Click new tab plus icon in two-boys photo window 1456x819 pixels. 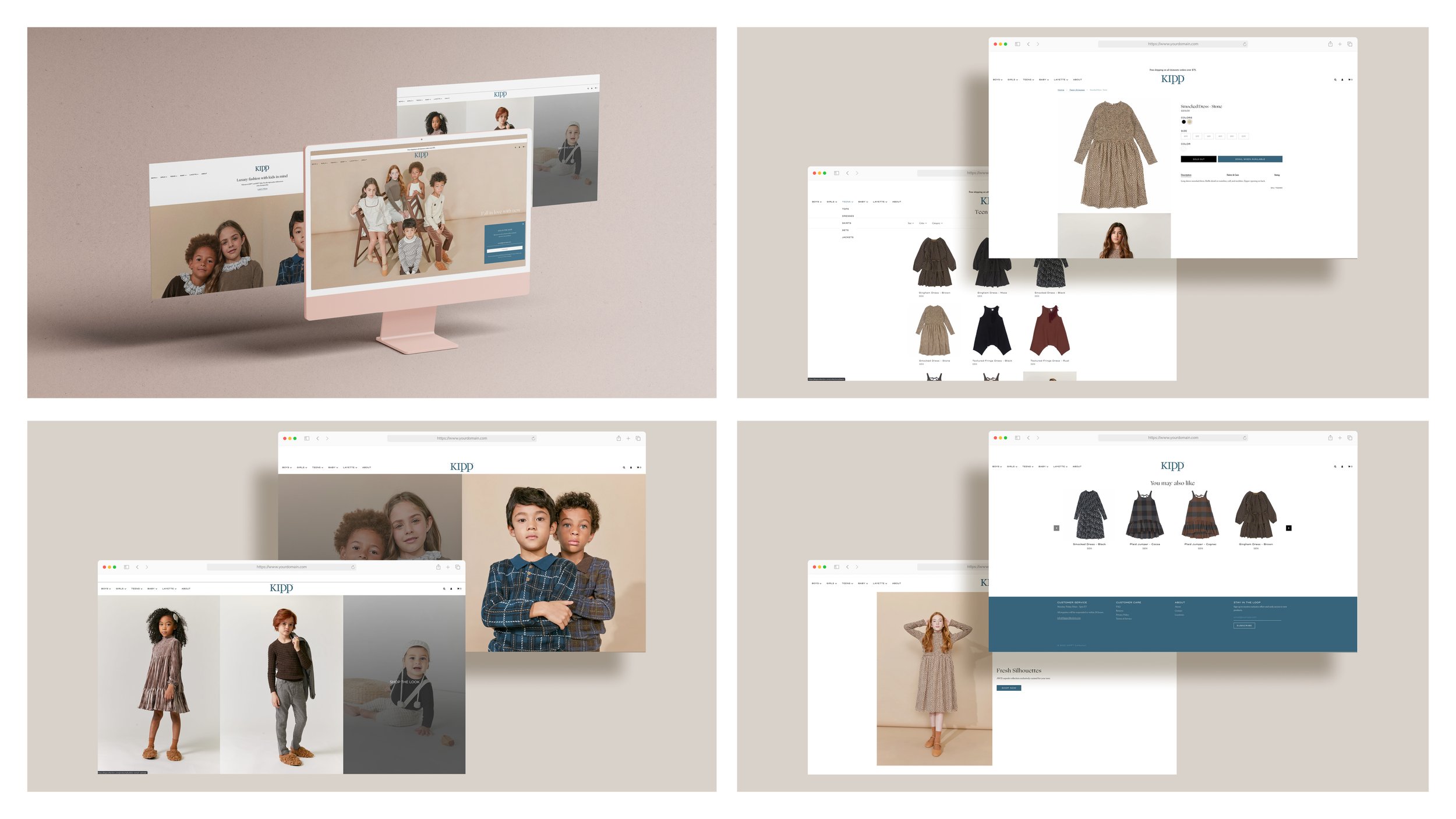pyautogui.click(x=628, y=439)
